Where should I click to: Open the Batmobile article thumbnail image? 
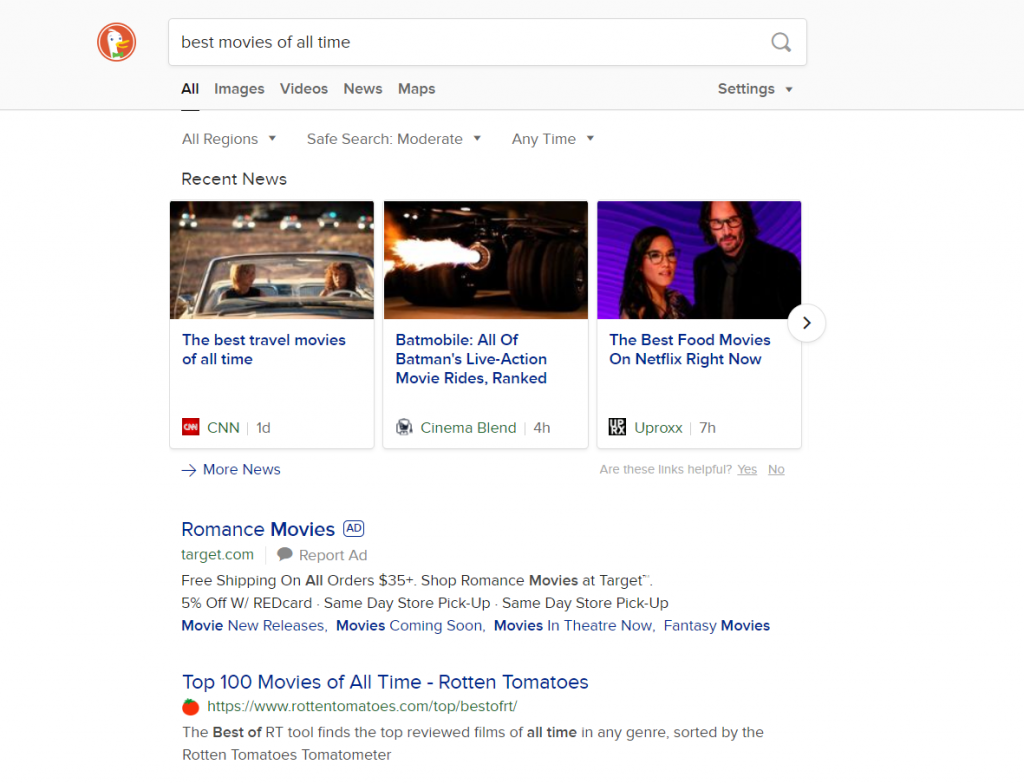click(485, 260)
